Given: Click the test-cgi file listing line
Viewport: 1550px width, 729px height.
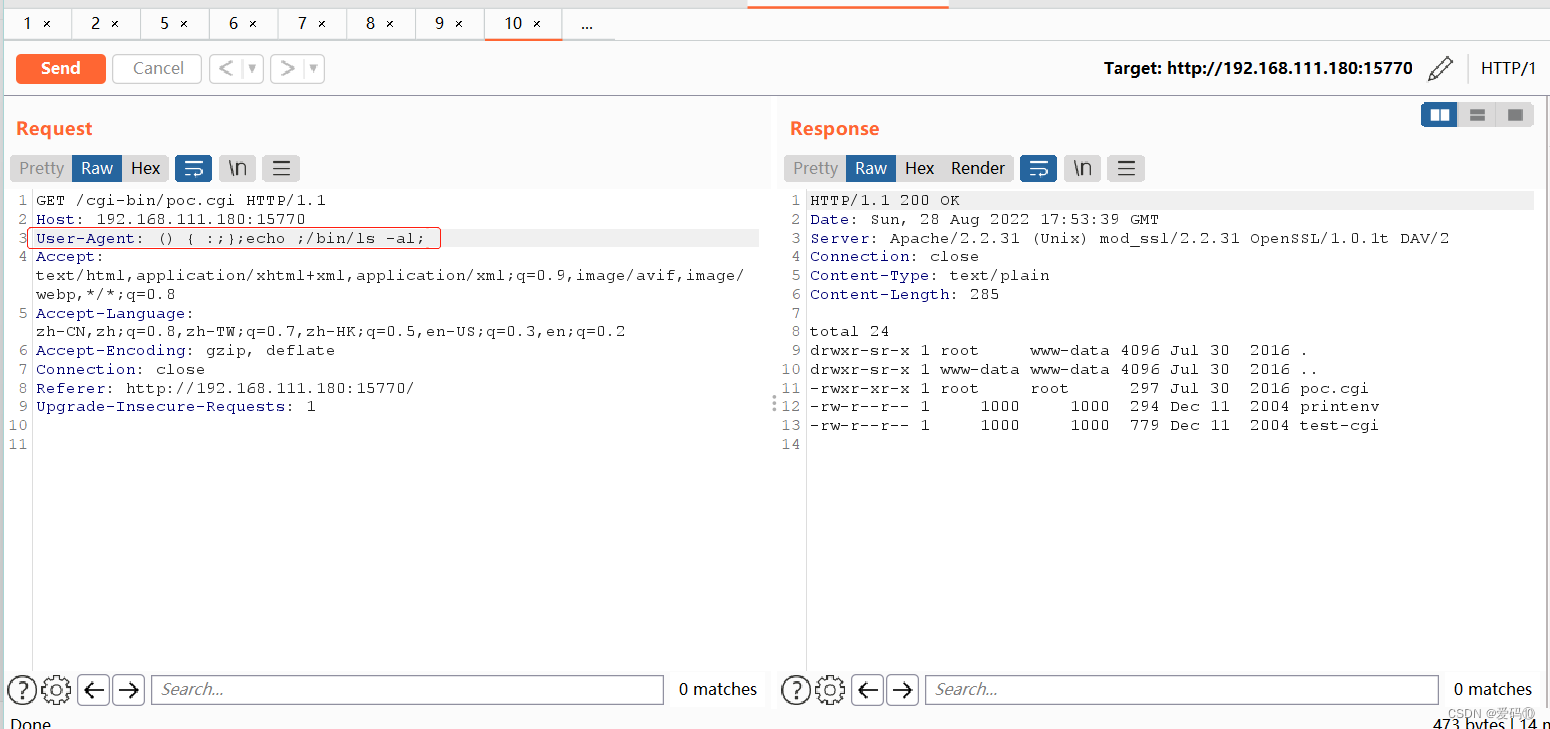Looking at the screenshot, I should click(1095, 425).
